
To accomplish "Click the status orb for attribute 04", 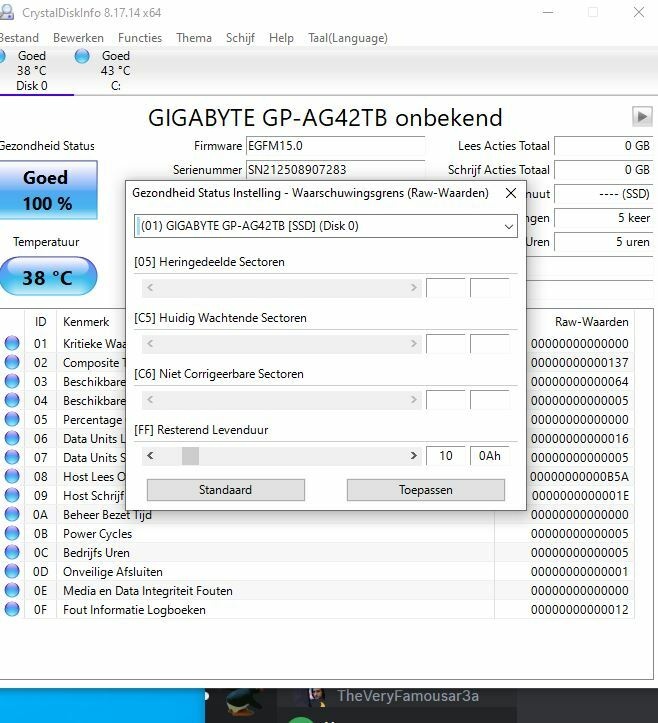I will [12, 400].
